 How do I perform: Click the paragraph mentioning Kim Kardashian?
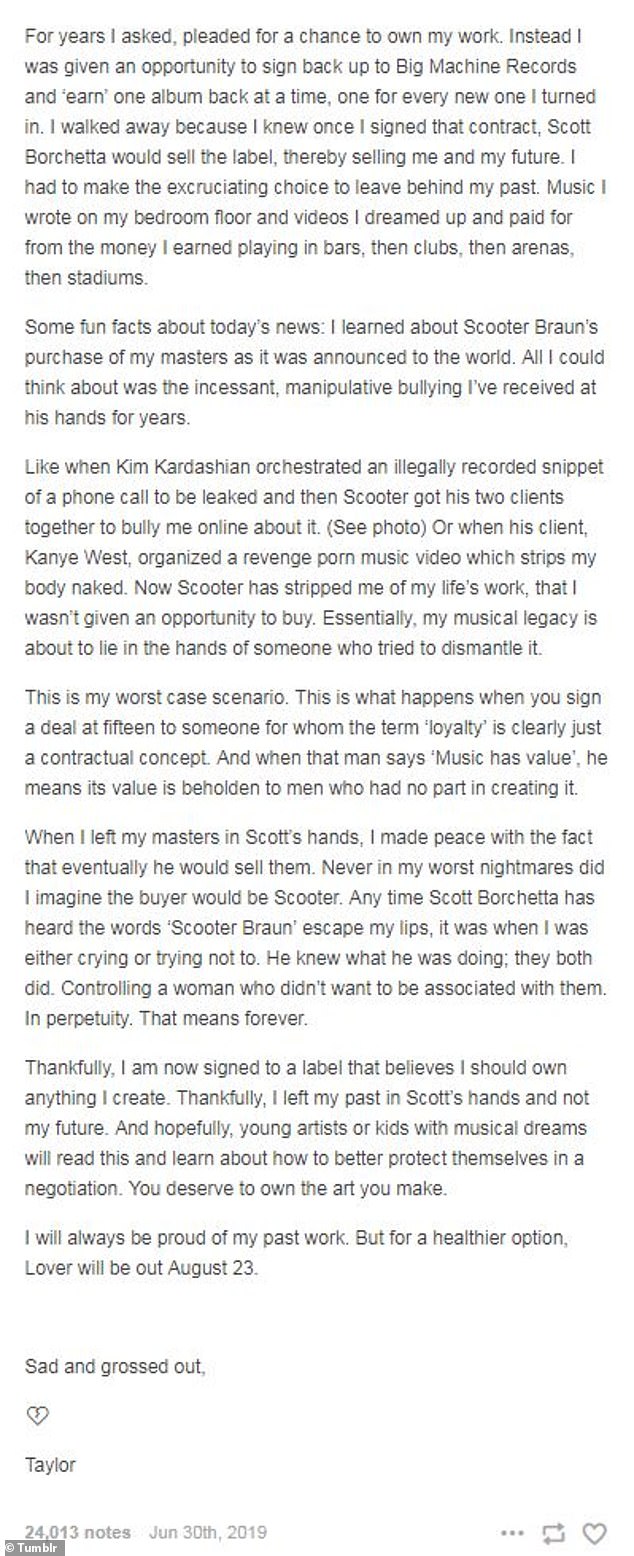click(310, 557)
